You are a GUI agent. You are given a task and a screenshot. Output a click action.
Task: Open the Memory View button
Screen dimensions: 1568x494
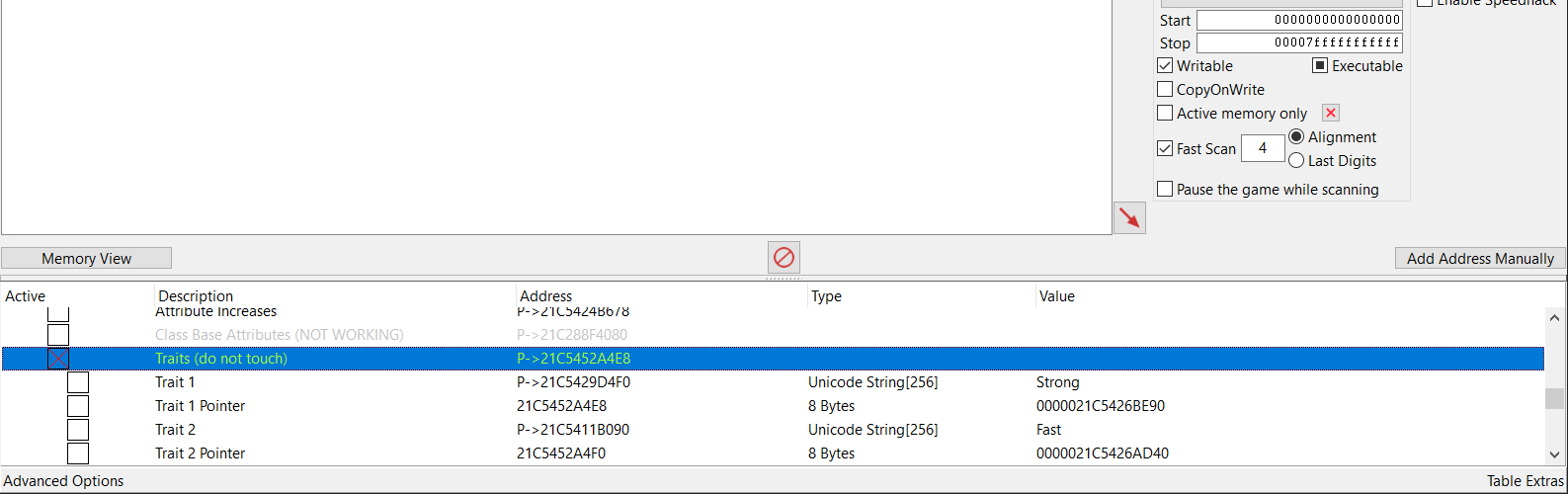coord(86,259)
